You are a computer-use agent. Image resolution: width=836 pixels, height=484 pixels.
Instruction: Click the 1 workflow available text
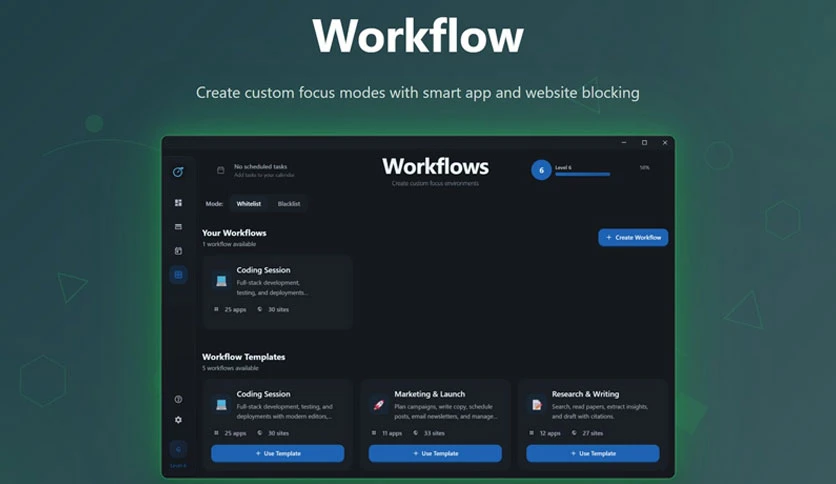(229, 244)
